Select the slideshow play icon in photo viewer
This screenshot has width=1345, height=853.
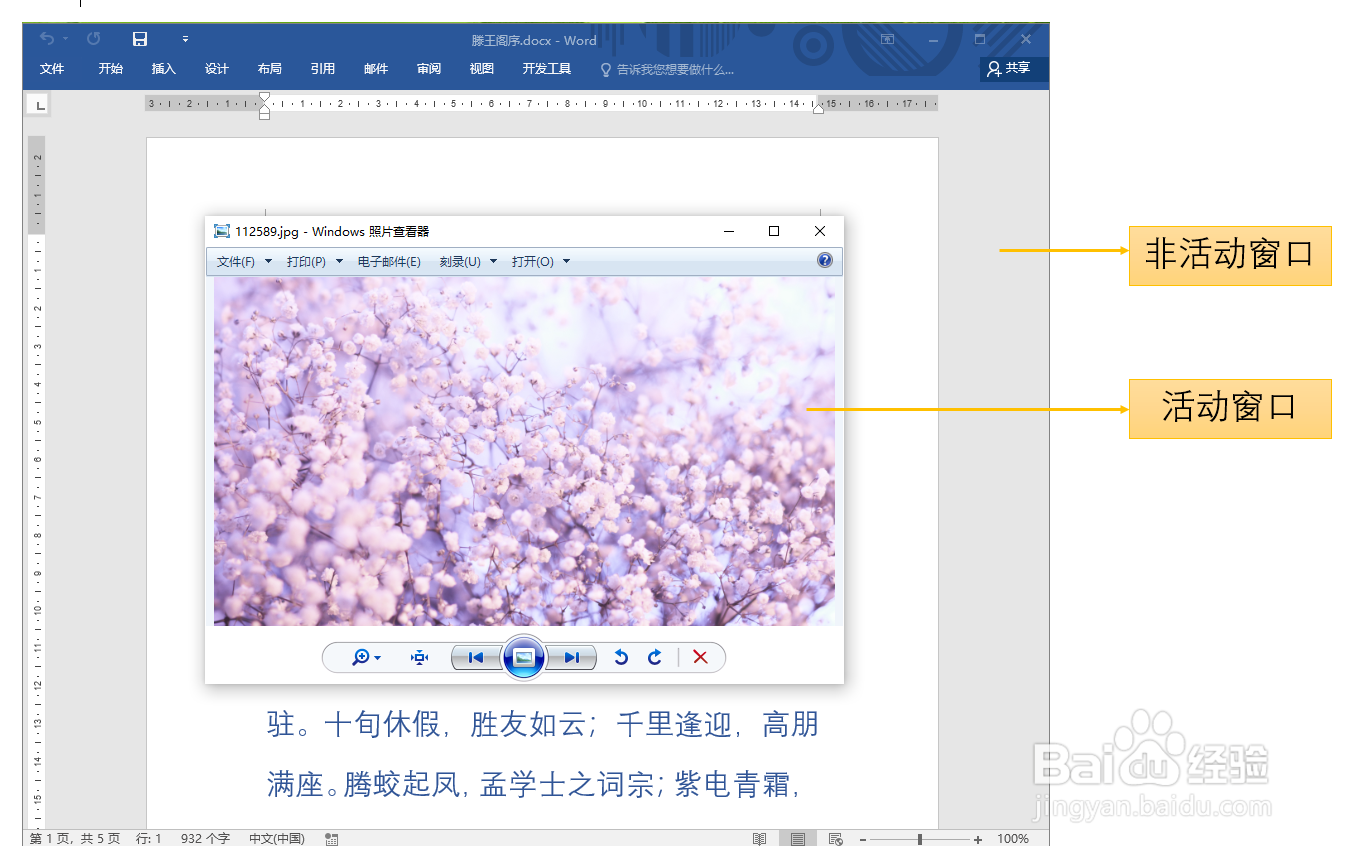point(523,657)
